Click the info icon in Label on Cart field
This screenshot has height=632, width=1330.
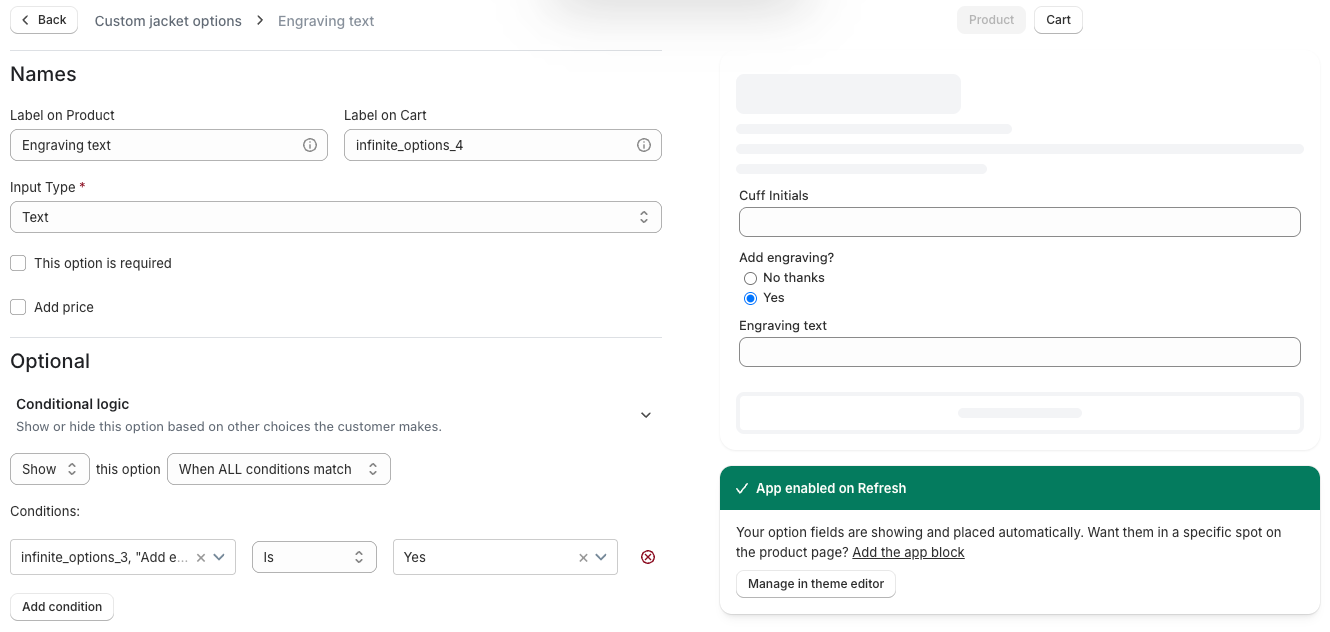(x=644, y=145)
